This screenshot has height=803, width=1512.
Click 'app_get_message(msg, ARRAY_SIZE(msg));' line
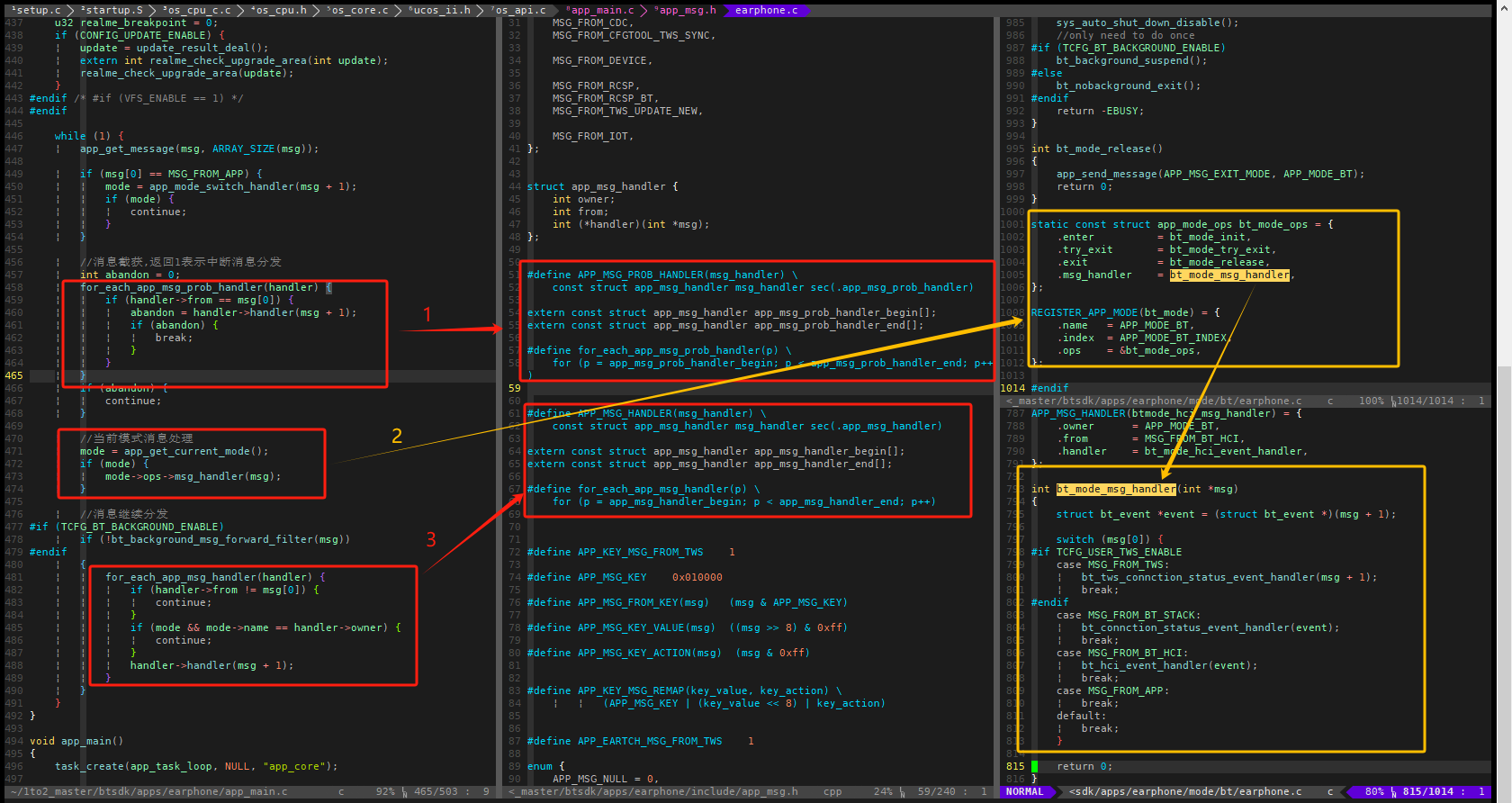(x=199, y=149)
